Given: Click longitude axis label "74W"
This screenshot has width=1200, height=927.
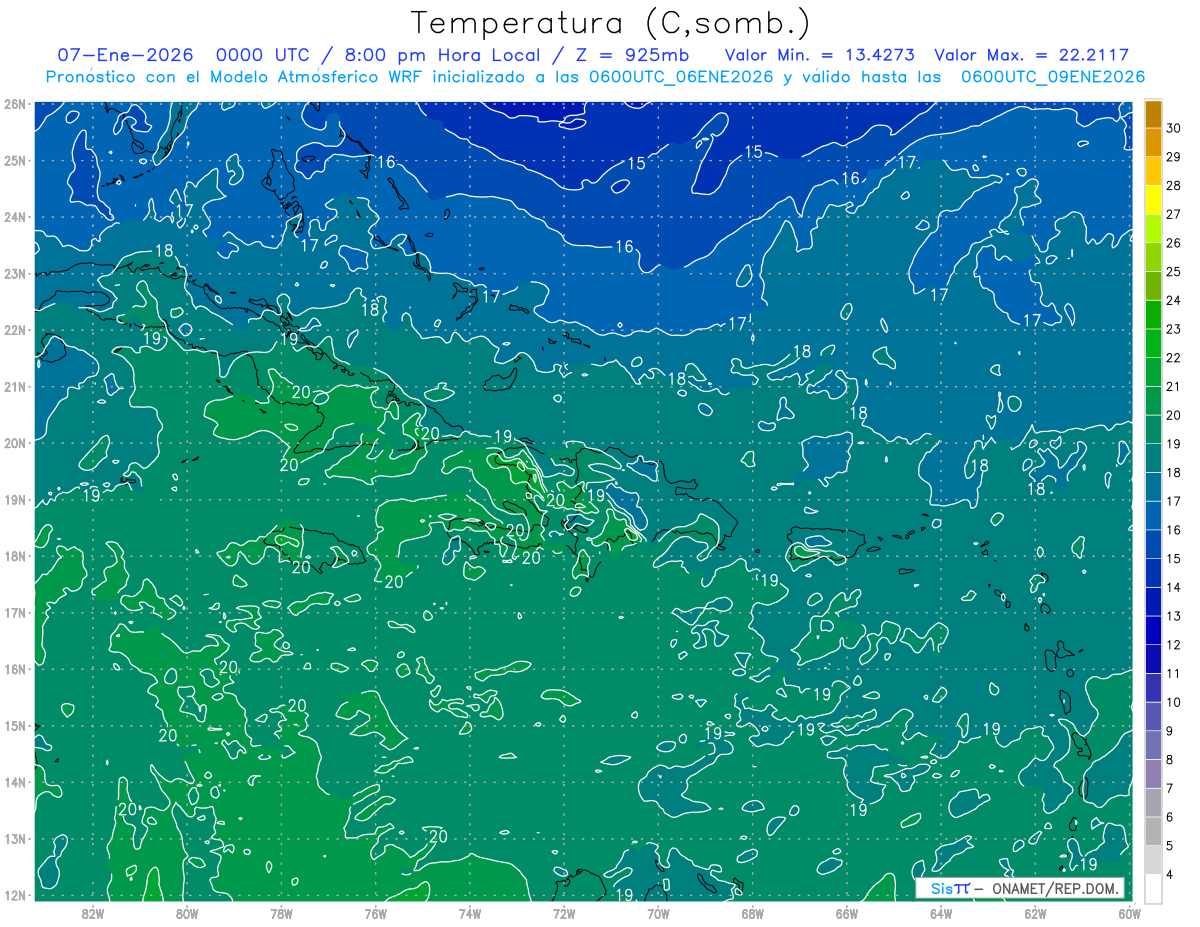Looking at the screenshot, I should point(469,912).
